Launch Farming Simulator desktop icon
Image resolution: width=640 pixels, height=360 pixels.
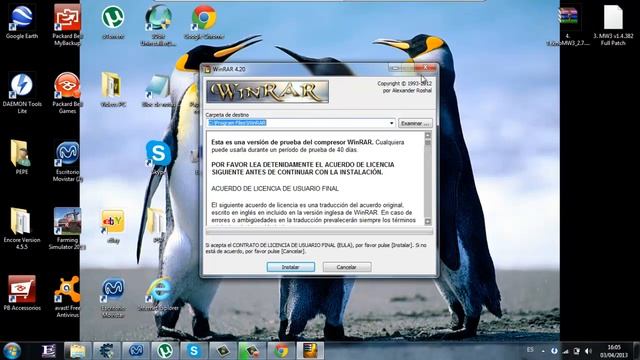click(67, 229)
